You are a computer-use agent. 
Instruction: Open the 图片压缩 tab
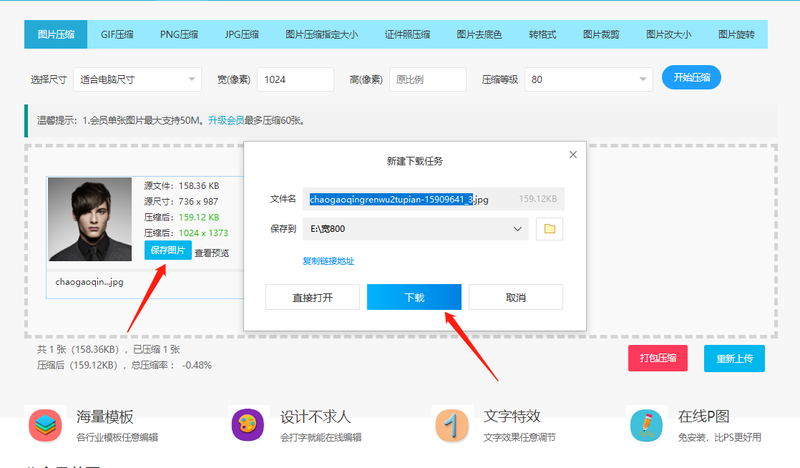tap(56, 35)
